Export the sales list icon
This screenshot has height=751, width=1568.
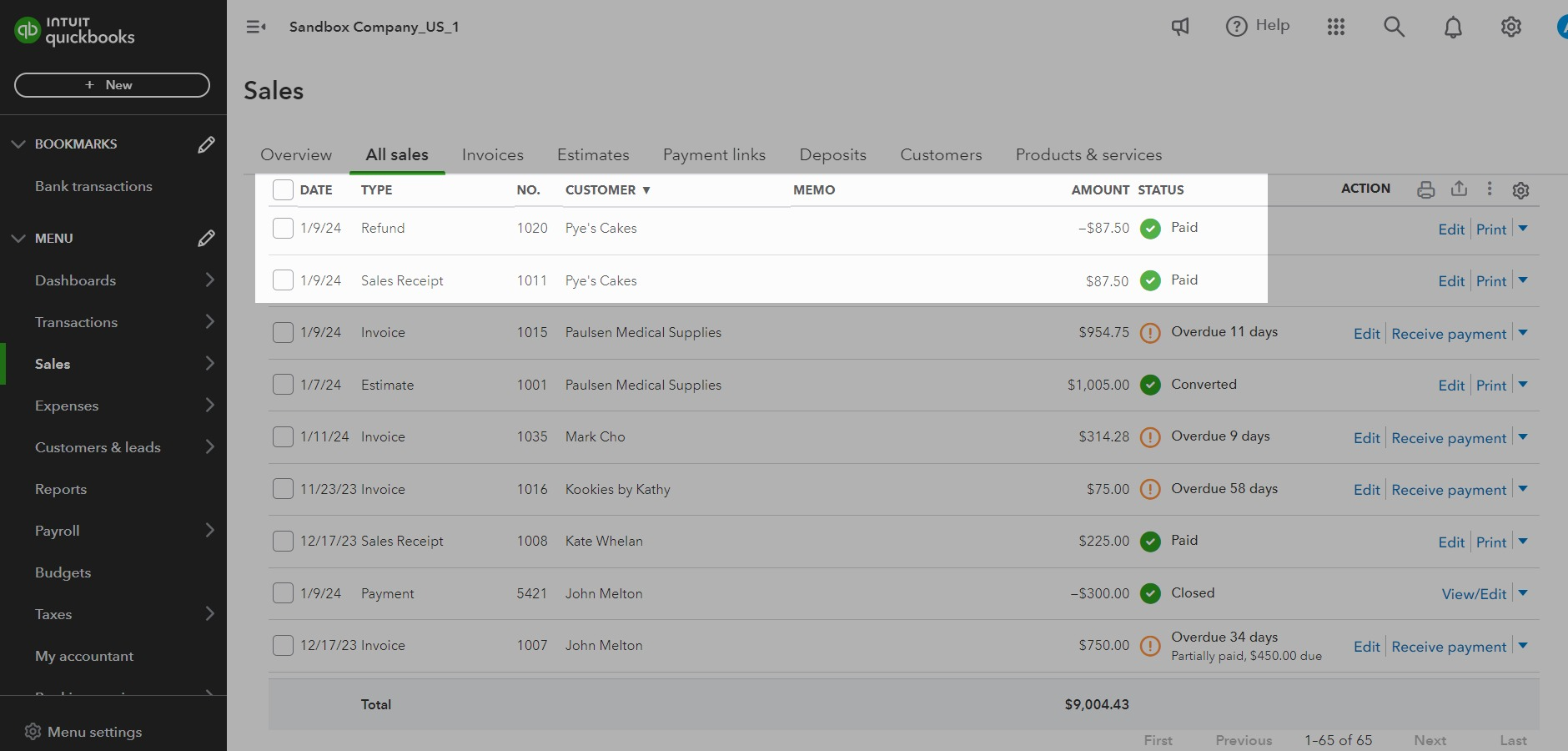pyautogui.click(x=1459, y=189)
